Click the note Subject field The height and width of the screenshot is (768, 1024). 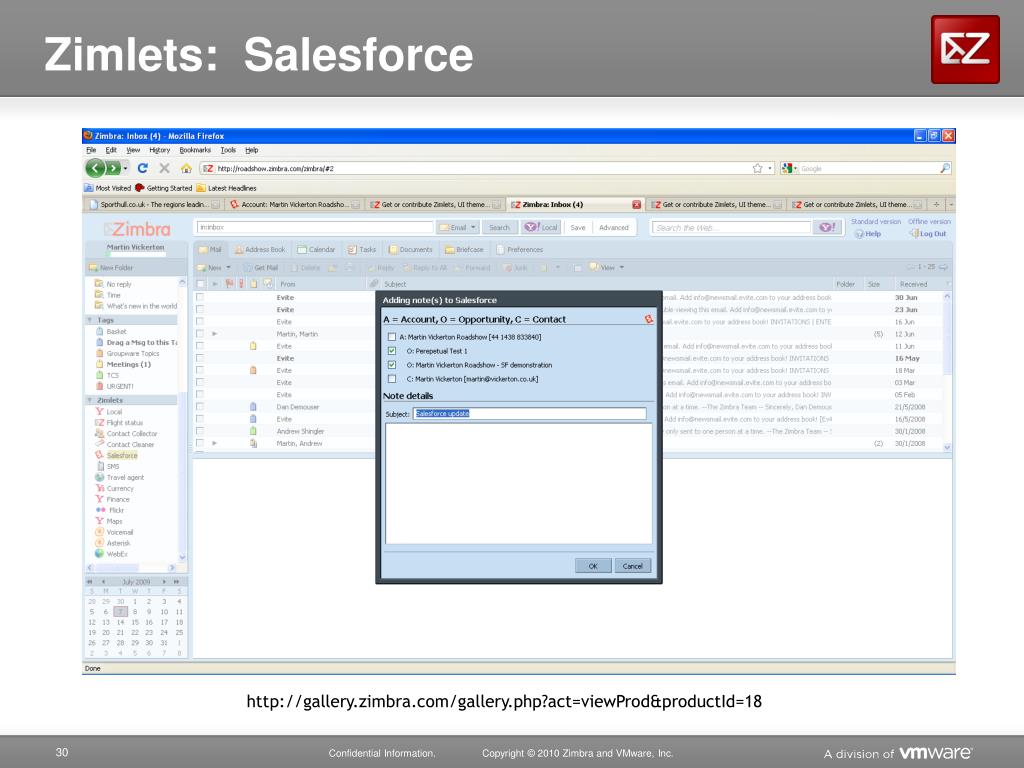530,413
